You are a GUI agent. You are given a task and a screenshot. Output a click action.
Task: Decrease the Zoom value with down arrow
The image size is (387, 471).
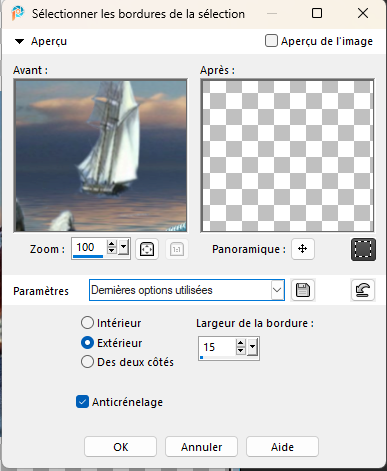pyautogui.click(x=111, y=251)
